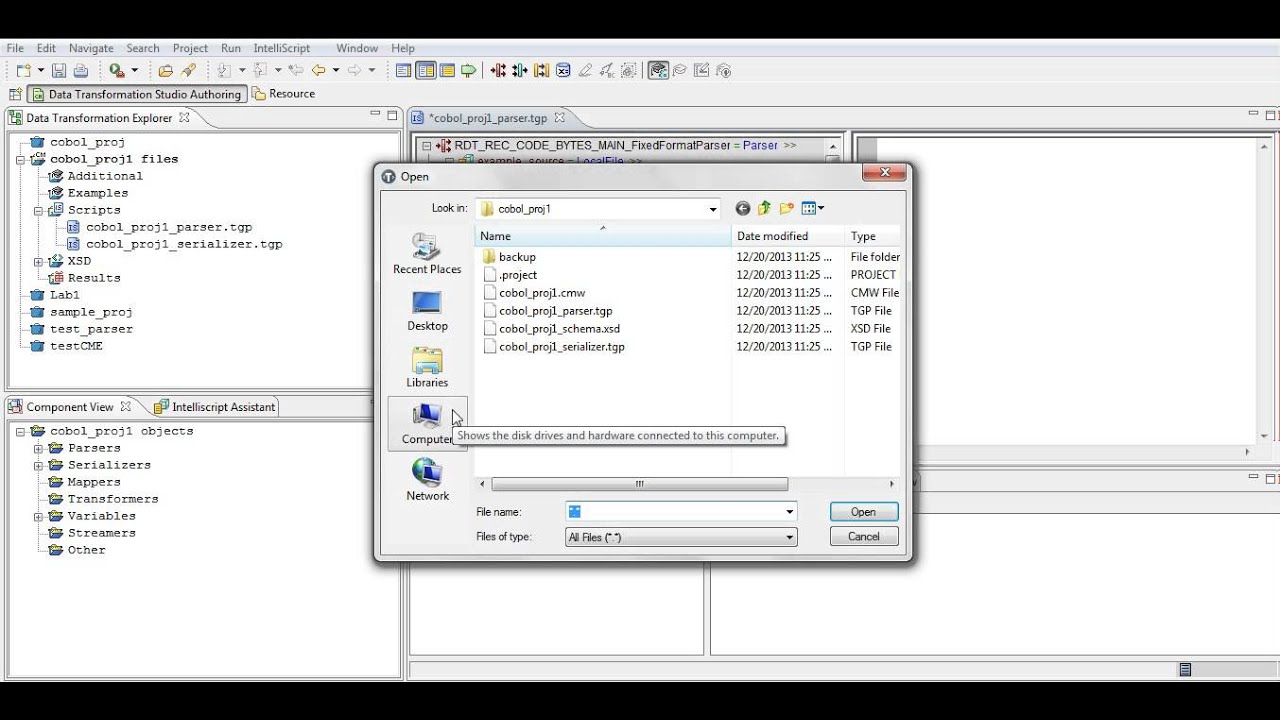Image resolution: width=1280 pixels, height=720 pixels.
Task: Click Computer in the dialog sidebar
Action: (x=427, y=424)
